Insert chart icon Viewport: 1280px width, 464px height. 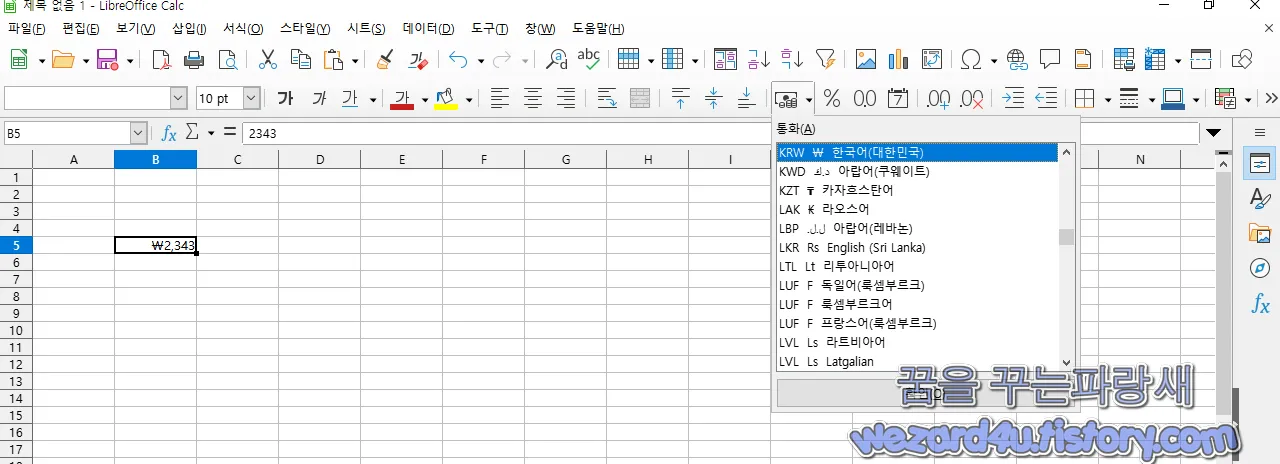click(x=898, y=60)
